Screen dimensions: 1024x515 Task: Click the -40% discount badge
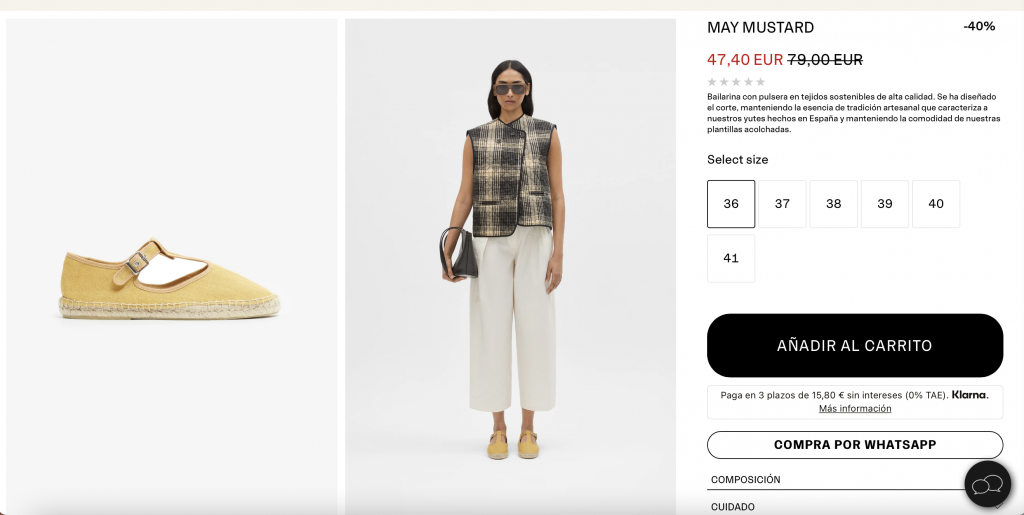pyautogui.click(x=979, y=26)
